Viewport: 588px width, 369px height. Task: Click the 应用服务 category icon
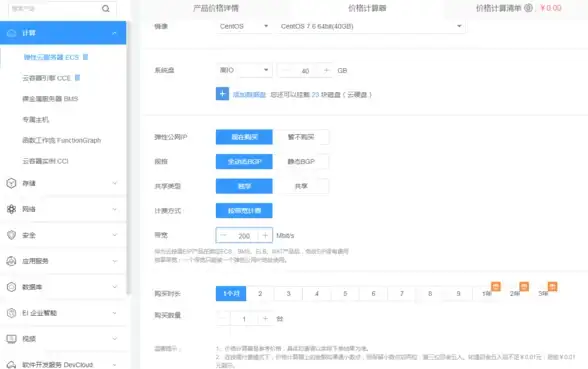[x=12, y=261]
